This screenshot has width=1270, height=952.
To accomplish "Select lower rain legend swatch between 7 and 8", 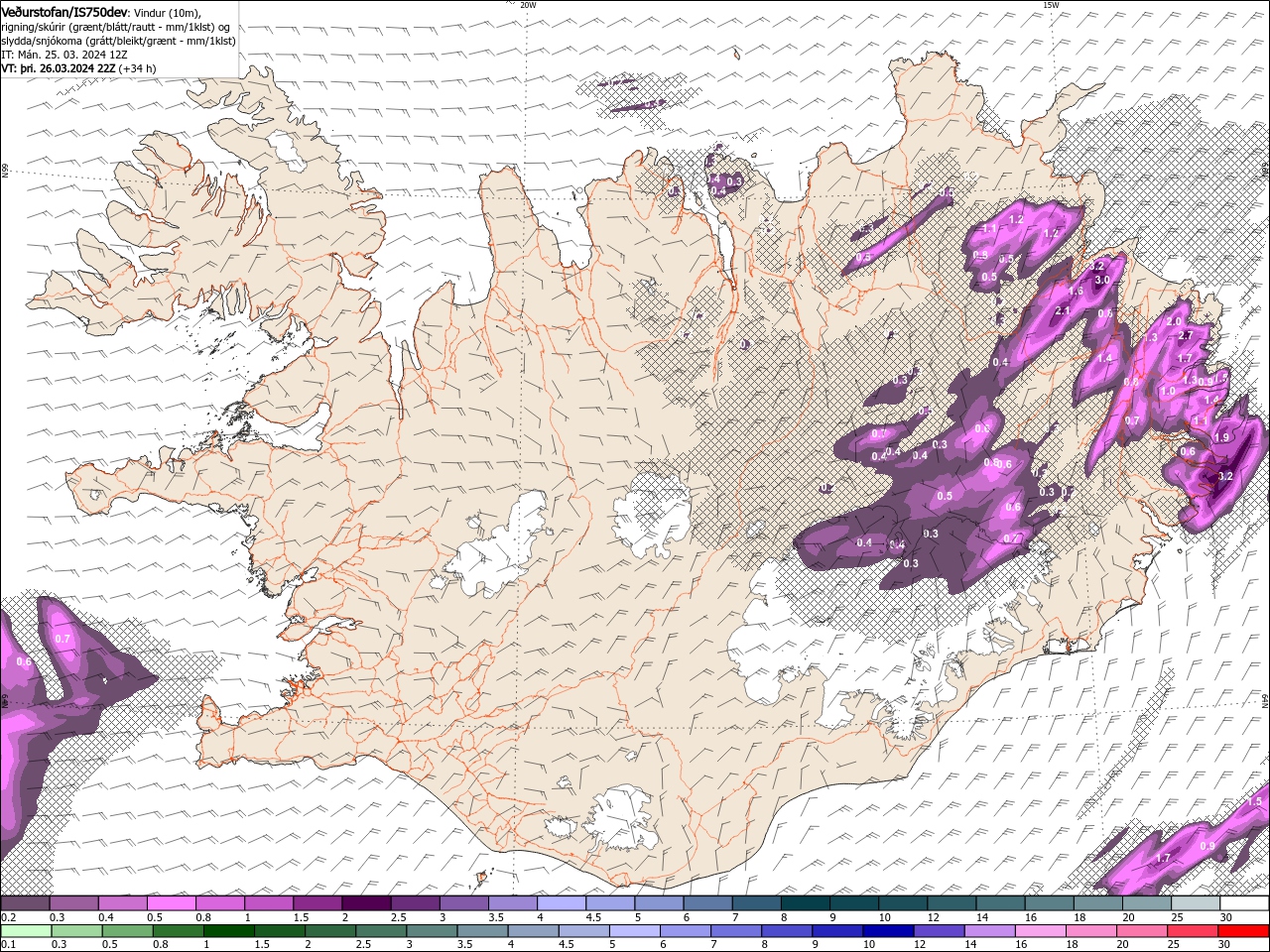I will click(736, 931).
